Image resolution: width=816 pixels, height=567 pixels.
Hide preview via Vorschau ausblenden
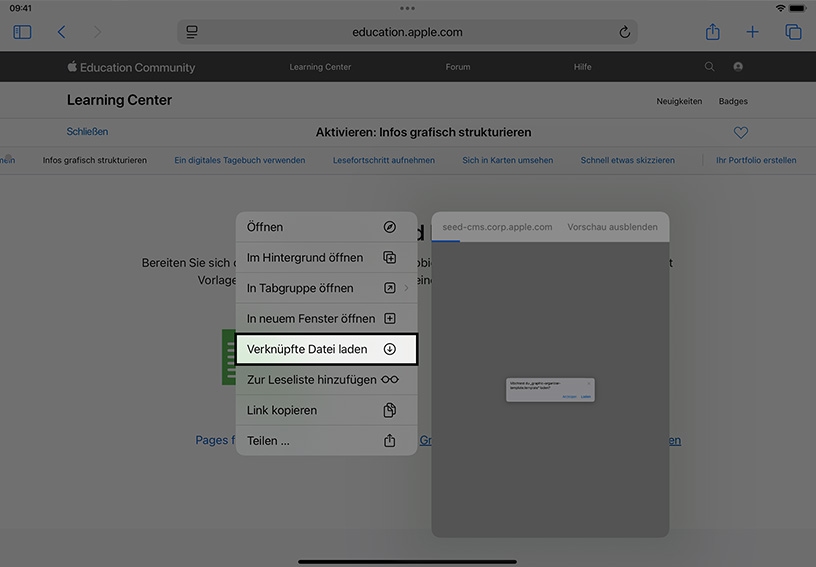click(613, 227)
